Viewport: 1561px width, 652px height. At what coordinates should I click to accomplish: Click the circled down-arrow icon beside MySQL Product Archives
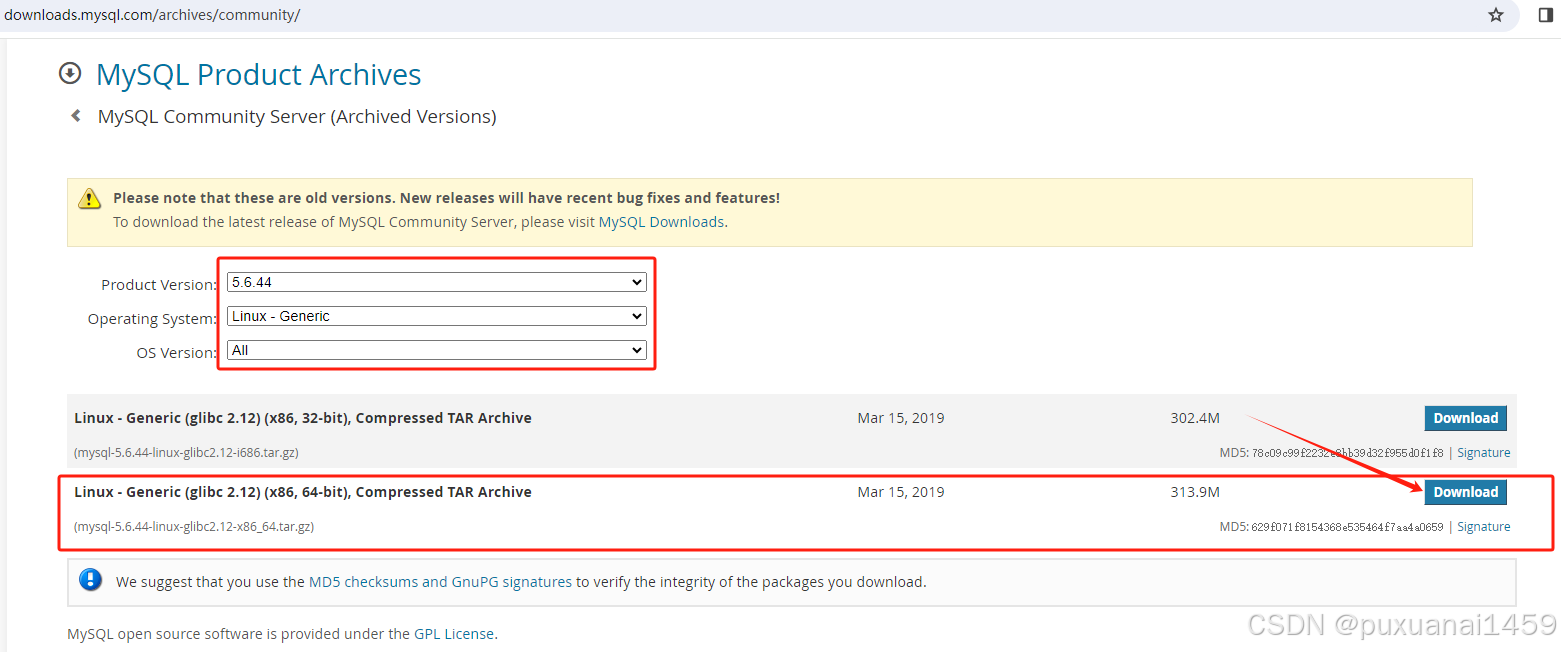click(x=69, y=73)
